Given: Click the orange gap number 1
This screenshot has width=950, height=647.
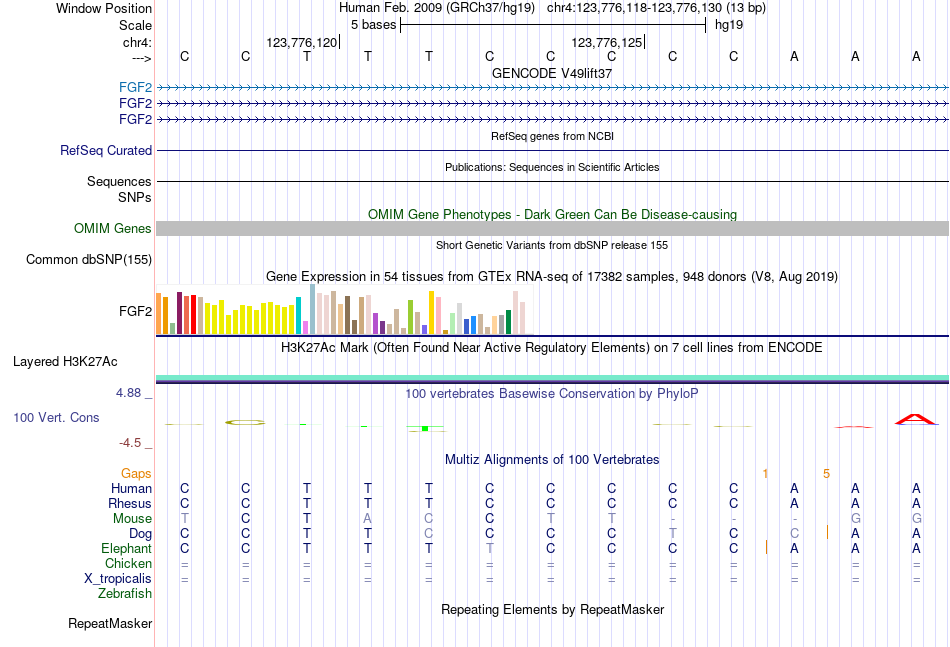Looking at the screenshot, I should (x=765, y=474).
